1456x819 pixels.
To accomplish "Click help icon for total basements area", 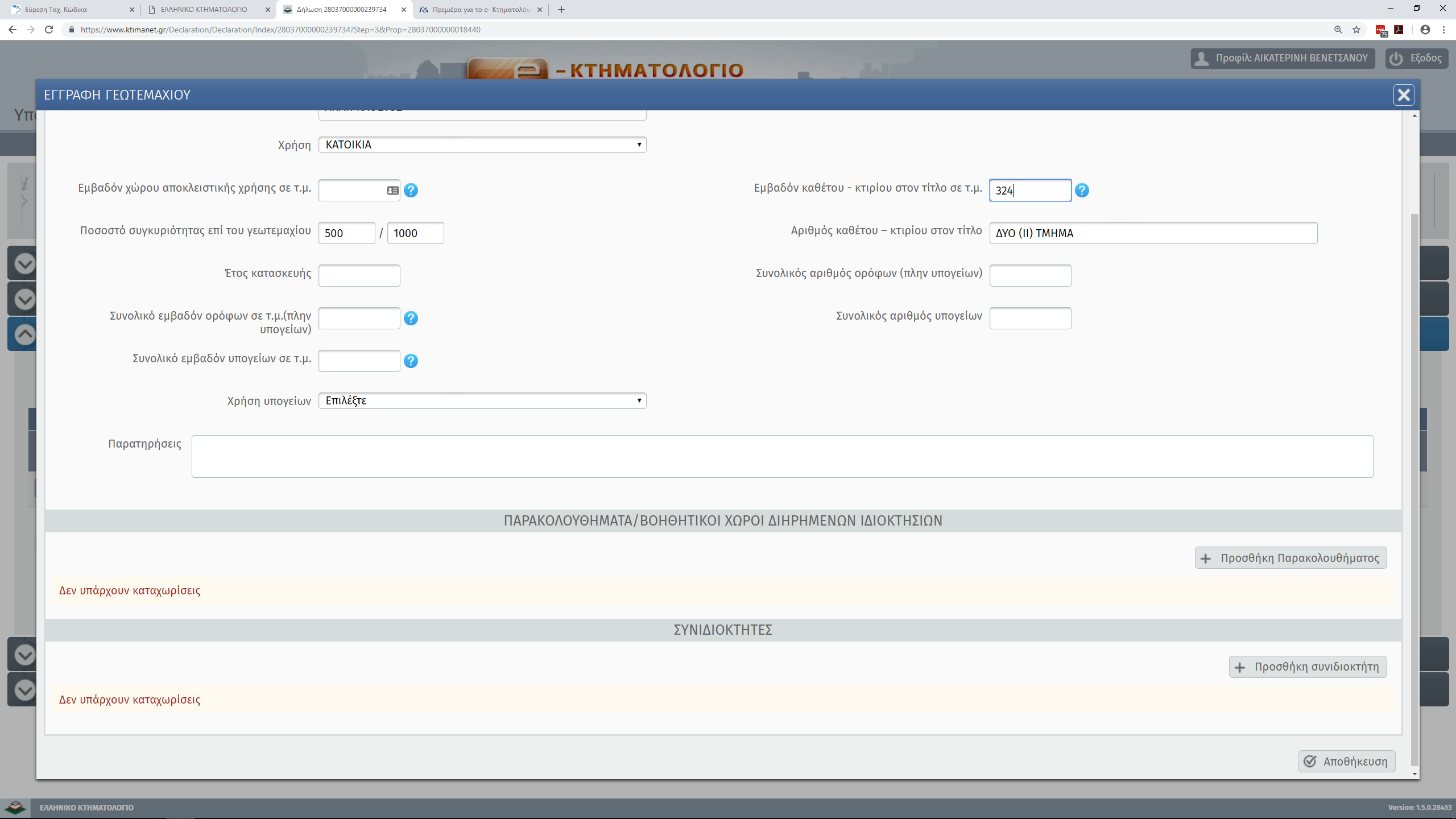I will coord(411,361).
